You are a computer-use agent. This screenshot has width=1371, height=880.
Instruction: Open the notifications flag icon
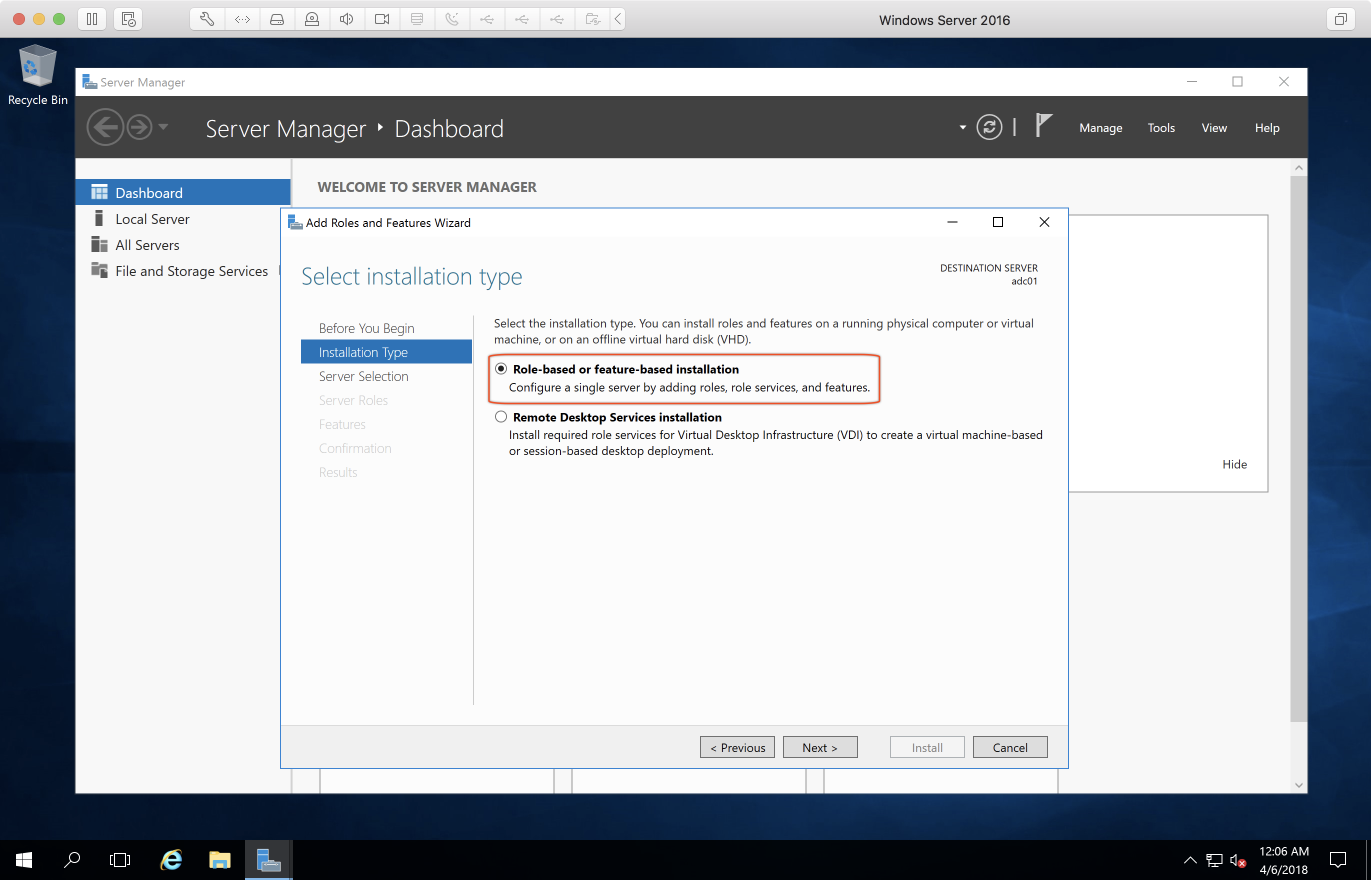[1044, 126]
